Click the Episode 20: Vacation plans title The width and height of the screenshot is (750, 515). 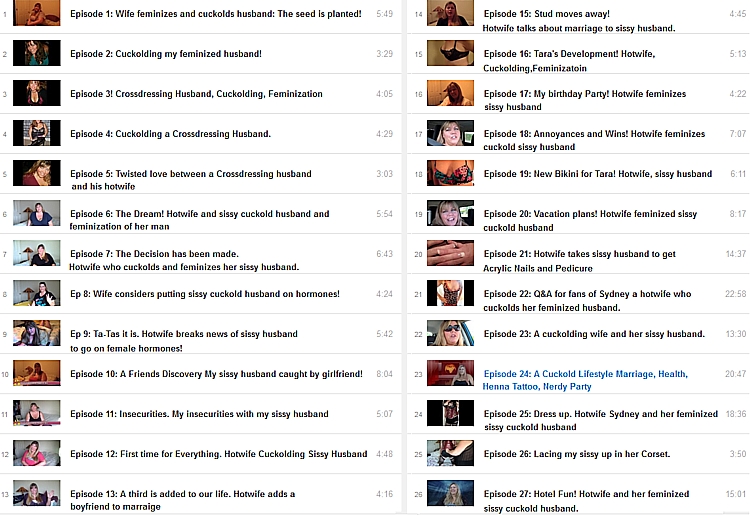click(590, 214)
